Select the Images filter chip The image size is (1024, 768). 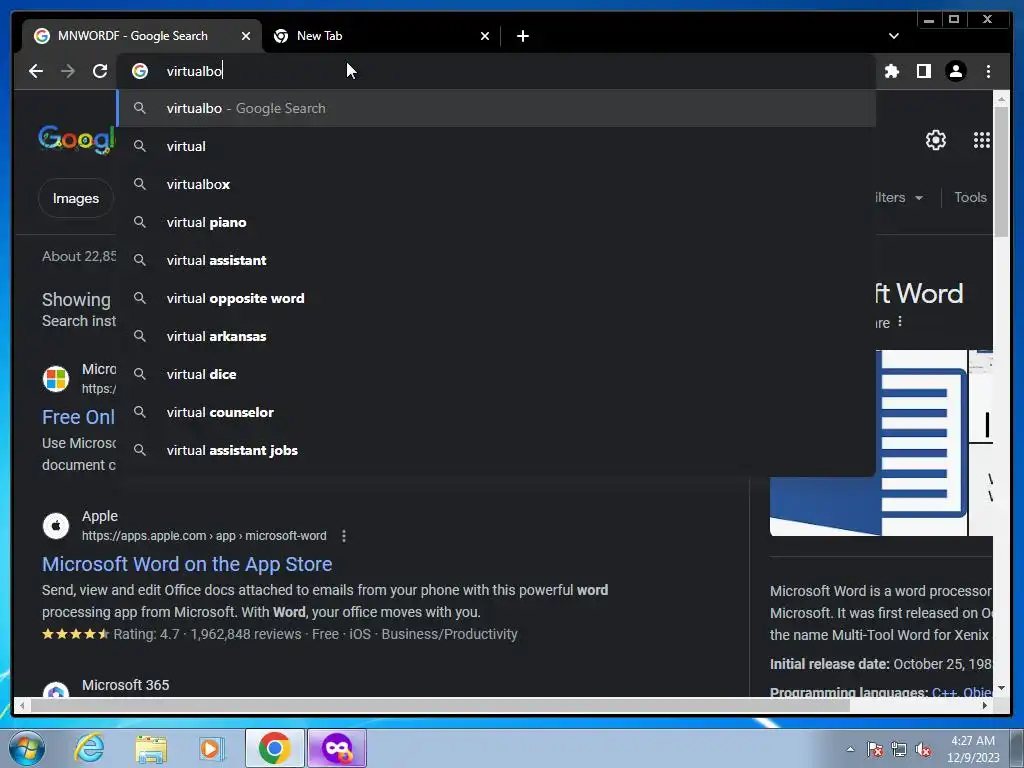coord(76,198)
